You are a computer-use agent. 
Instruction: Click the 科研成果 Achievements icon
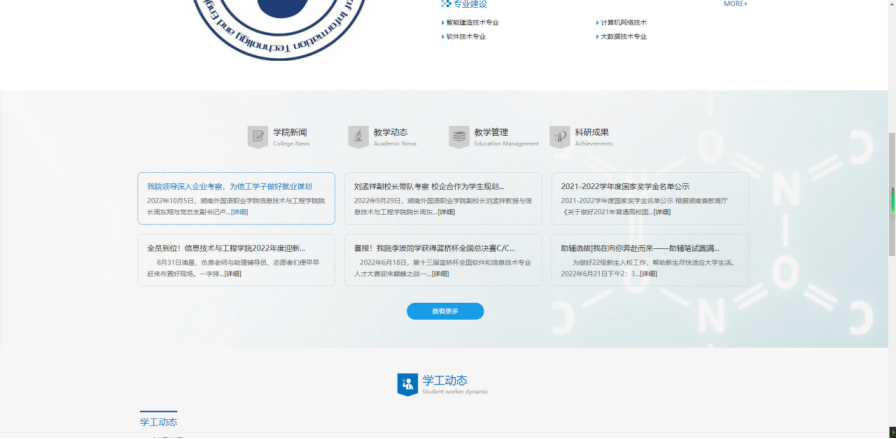[559, 136]
